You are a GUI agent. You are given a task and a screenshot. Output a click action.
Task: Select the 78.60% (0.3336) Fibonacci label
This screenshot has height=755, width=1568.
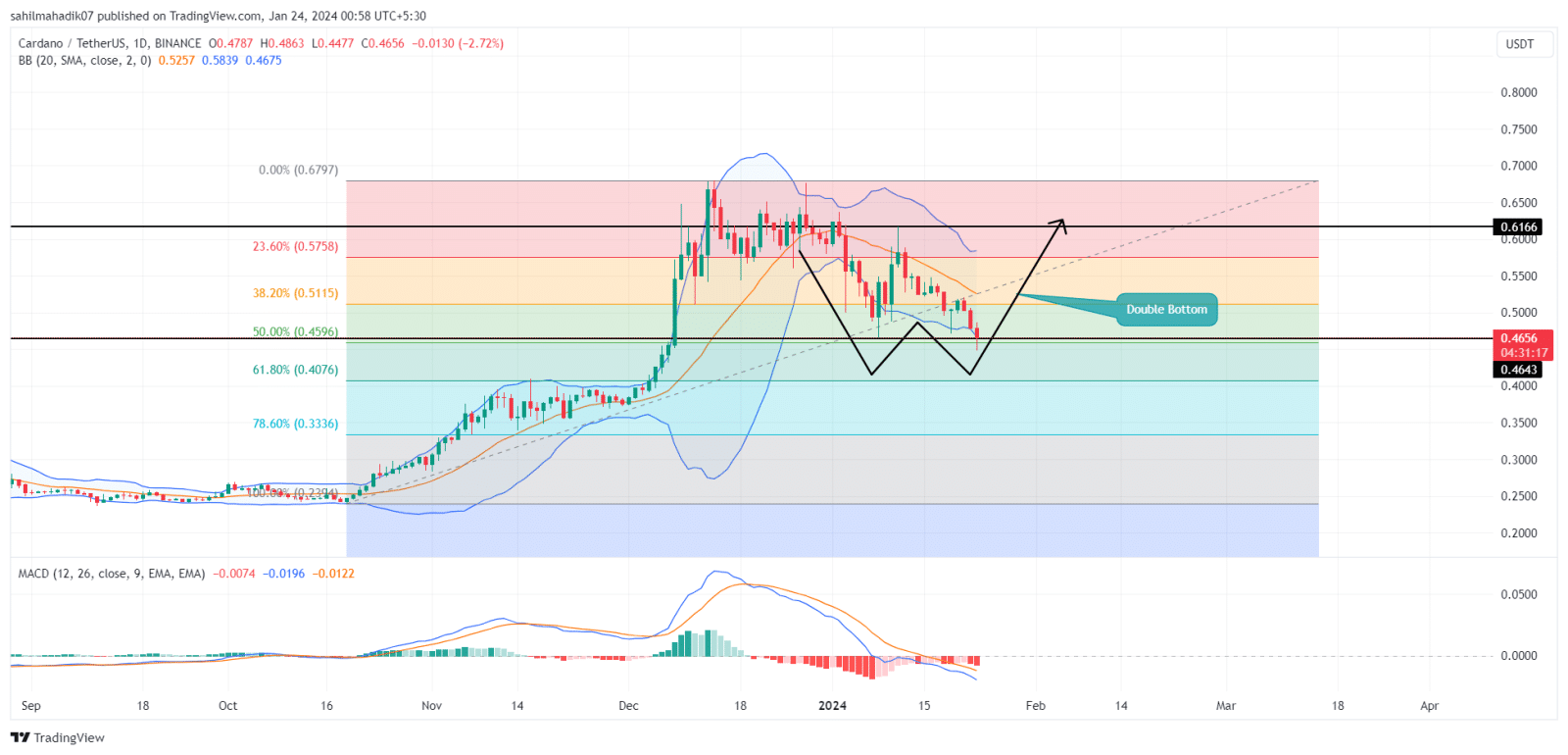(295, 424)
